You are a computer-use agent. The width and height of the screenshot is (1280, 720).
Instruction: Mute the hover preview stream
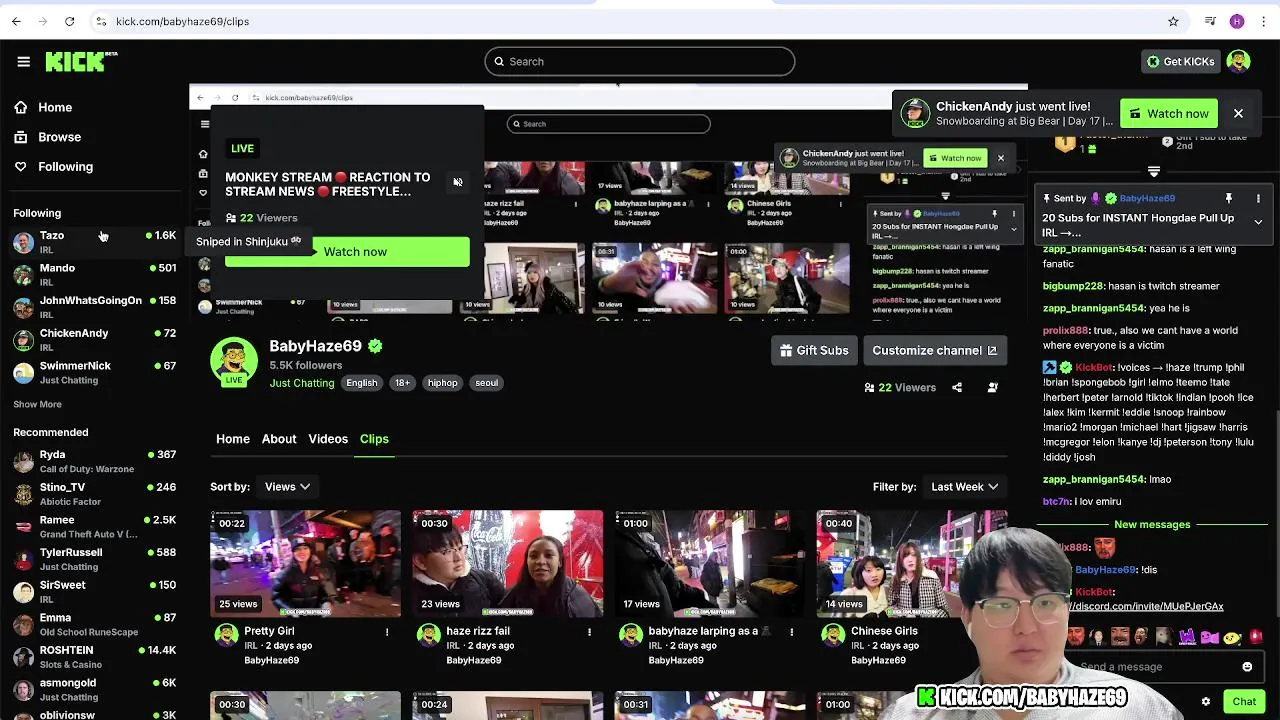(458, 182)
